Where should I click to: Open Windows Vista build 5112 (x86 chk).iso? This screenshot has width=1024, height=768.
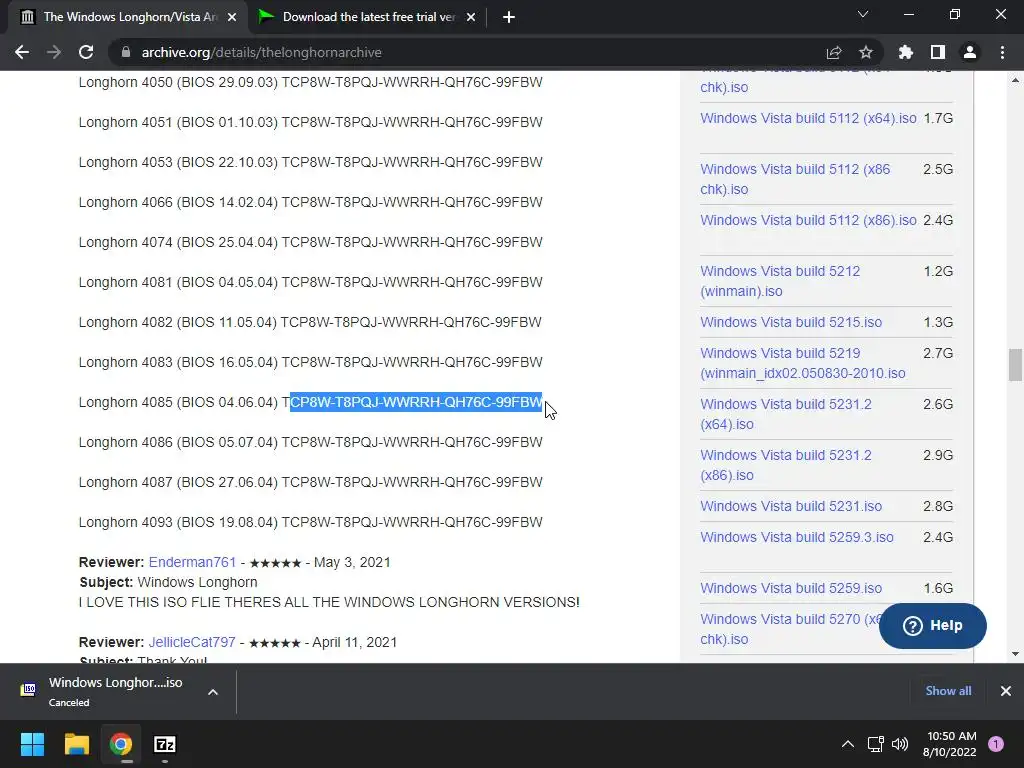click(x=795, y=179)
